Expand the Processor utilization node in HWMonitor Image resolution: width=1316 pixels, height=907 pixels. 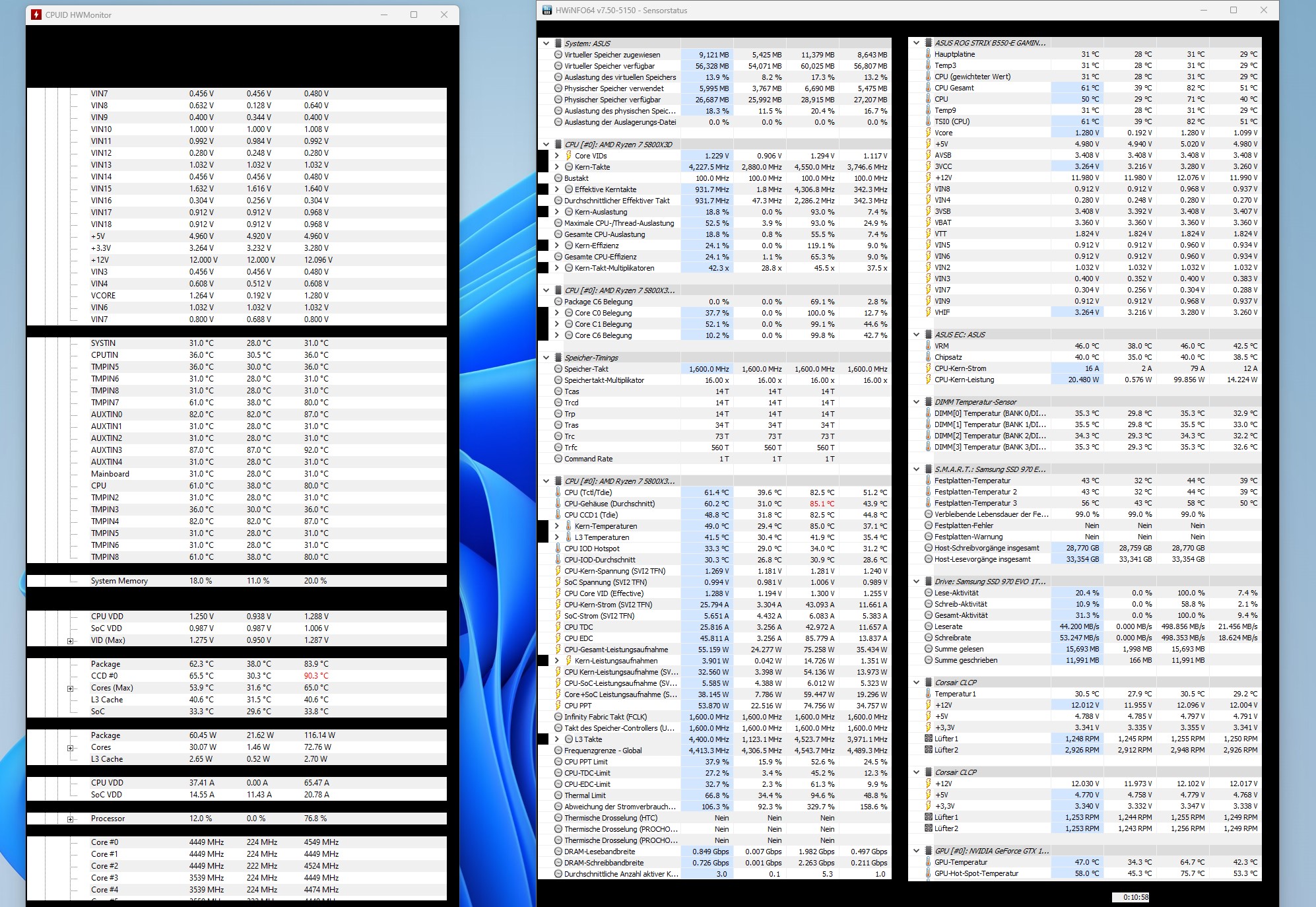point(70,819)
